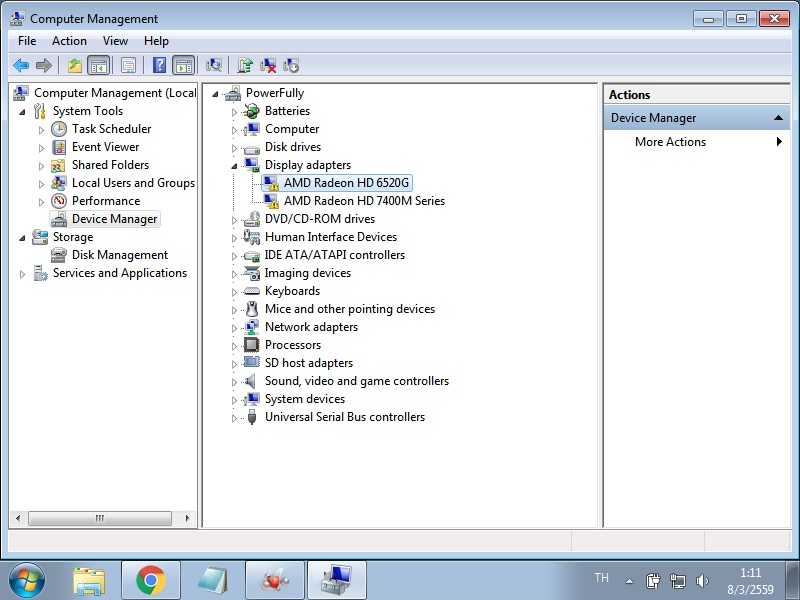Viewport: 800px width, 600px height.
Task: Click Disable device toolbar icon
Action: point(291,66)
